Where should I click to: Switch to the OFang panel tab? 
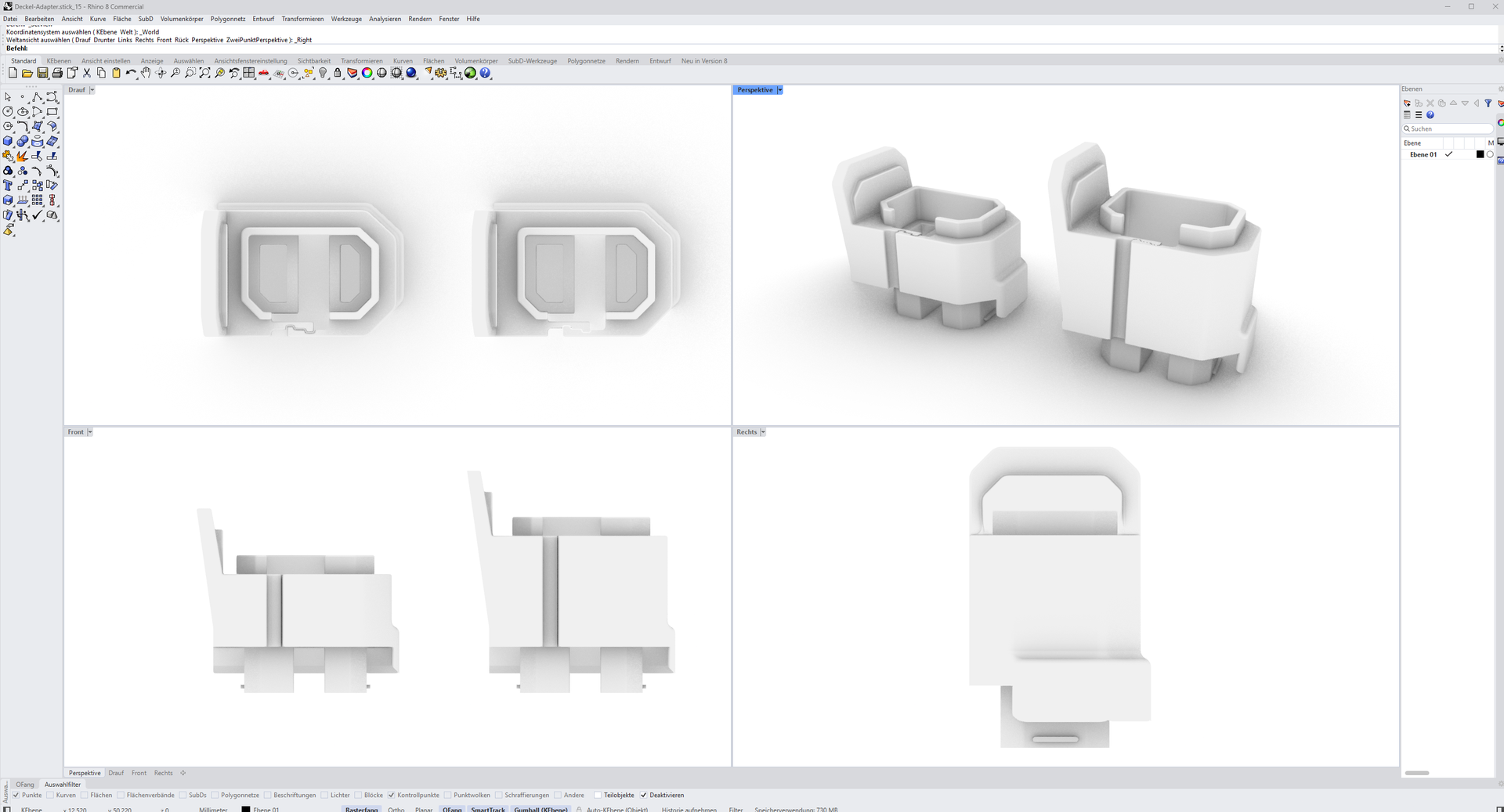(x=25, y=784)
